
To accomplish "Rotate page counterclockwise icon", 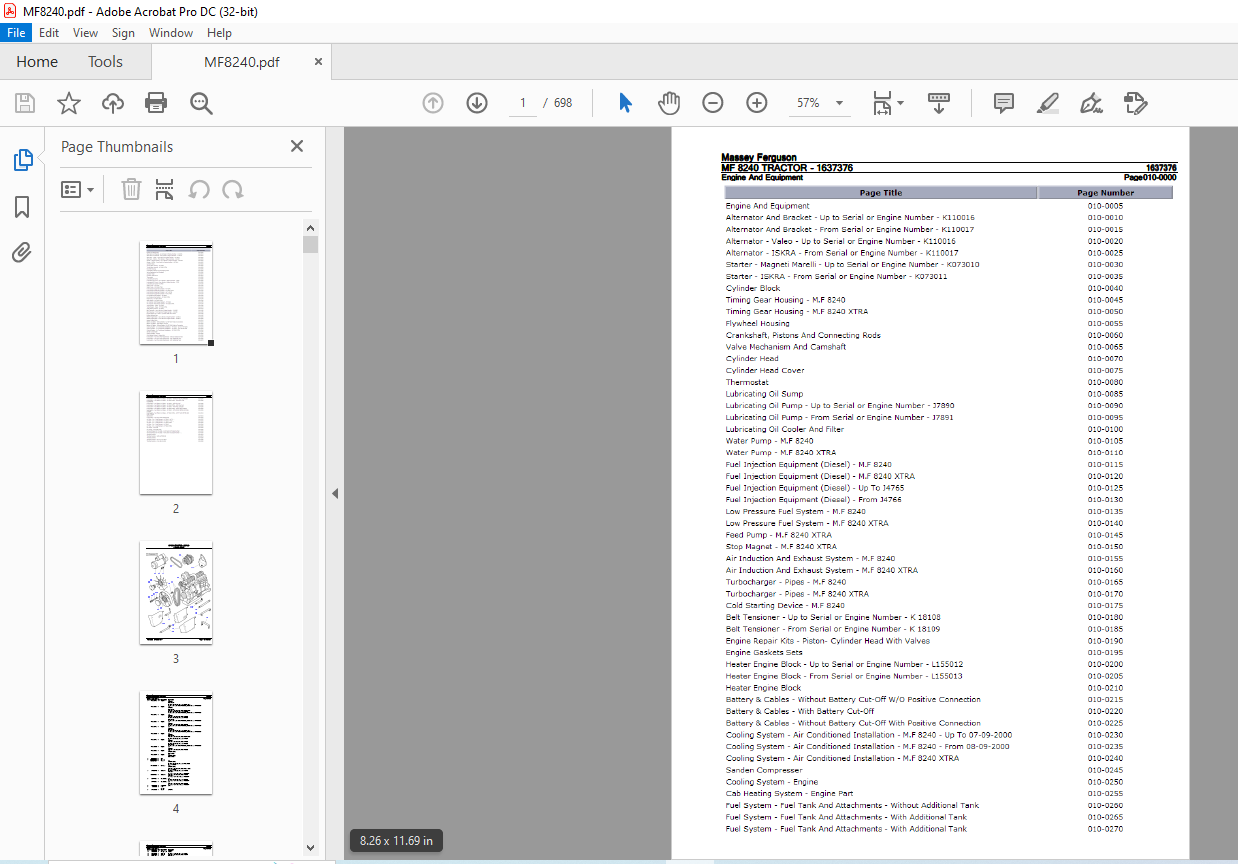I will pos(199,189).
